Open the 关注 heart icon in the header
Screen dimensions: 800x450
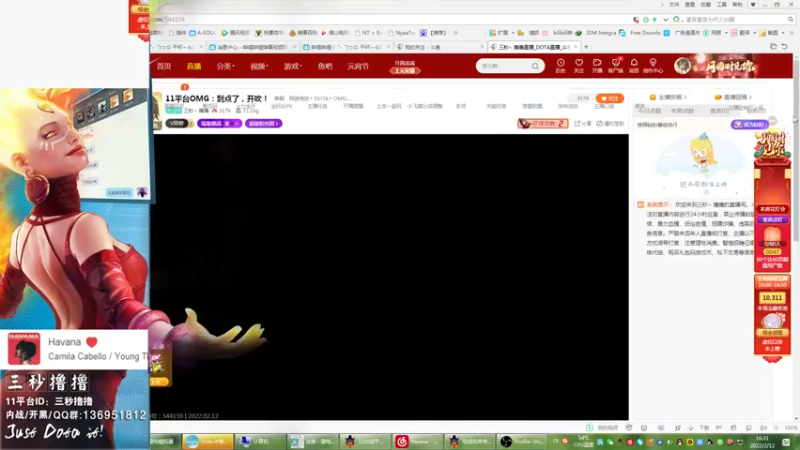(579, 65)
